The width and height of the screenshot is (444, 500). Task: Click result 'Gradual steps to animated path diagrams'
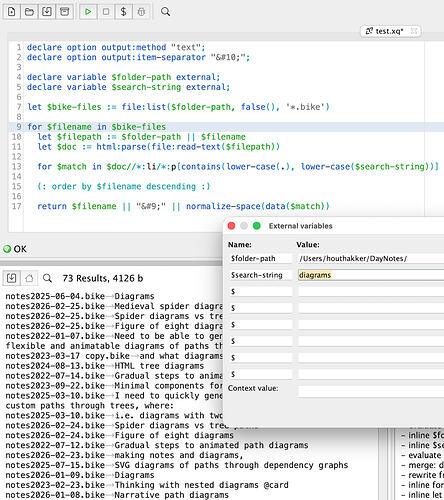click(157, 445)
